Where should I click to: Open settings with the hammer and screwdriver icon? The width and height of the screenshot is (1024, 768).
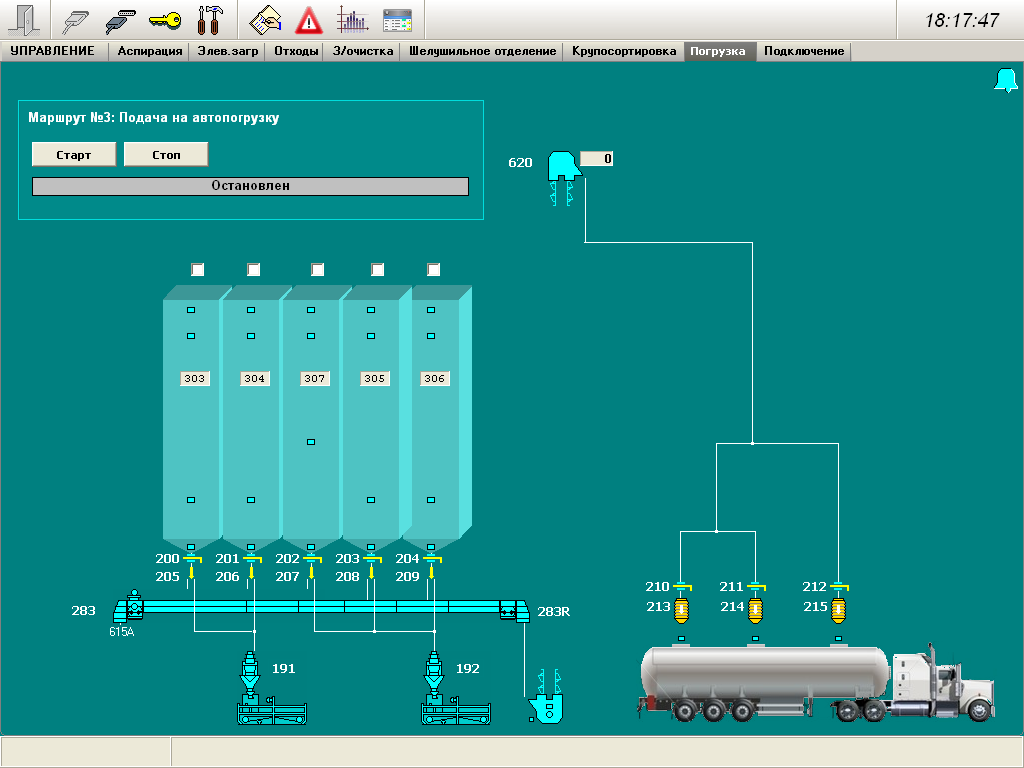click(210, 20)
